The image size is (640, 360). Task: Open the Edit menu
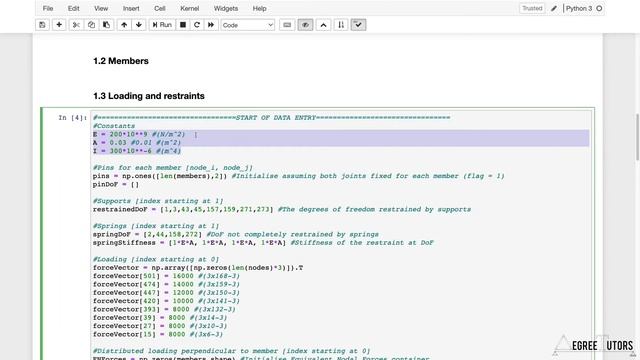coord(73,8)
